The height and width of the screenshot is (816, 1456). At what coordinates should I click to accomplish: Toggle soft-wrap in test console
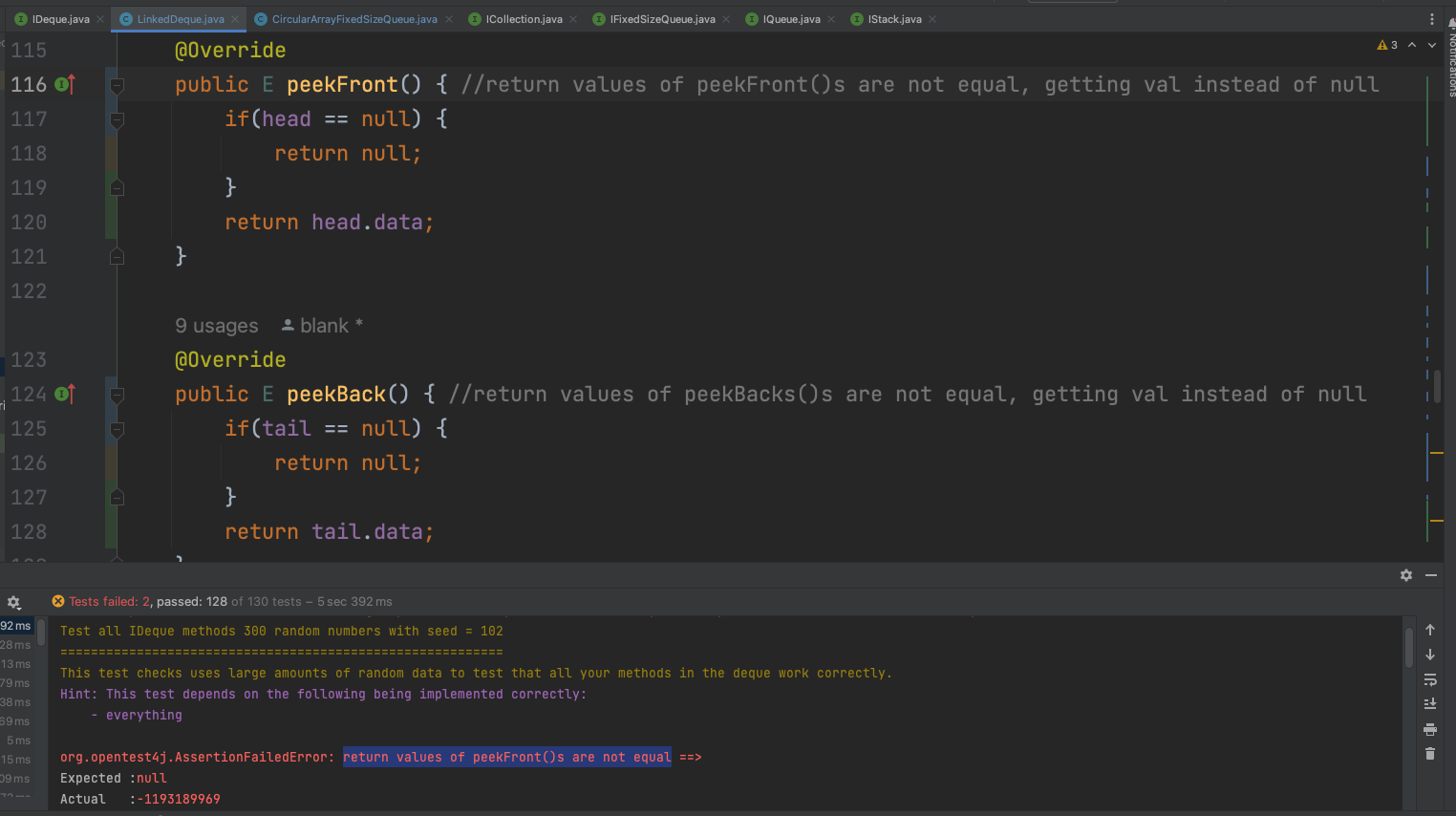coord(1430,679)
